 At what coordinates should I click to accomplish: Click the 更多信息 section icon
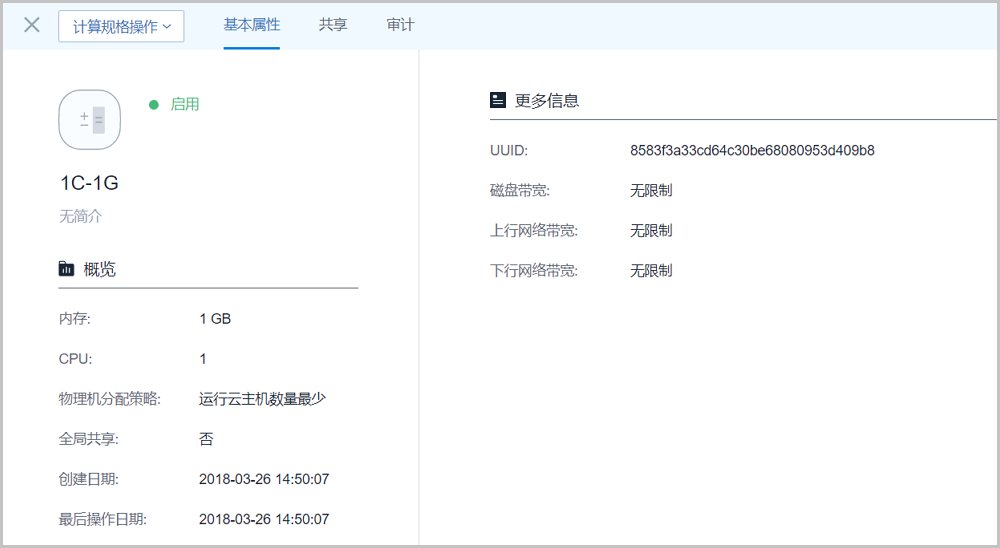498,100
